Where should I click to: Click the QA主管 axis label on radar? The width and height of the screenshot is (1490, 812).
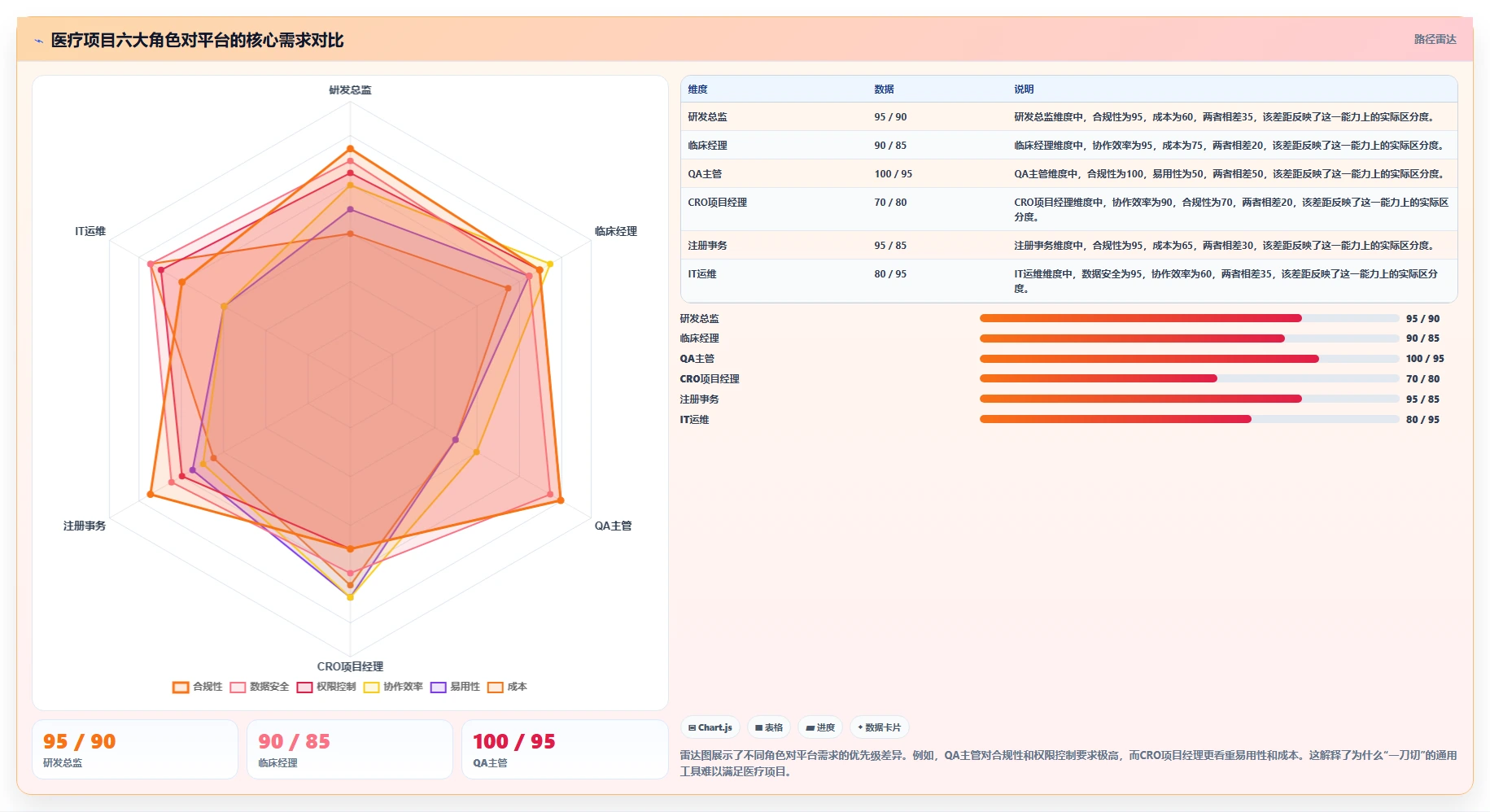tap(613, 526)
